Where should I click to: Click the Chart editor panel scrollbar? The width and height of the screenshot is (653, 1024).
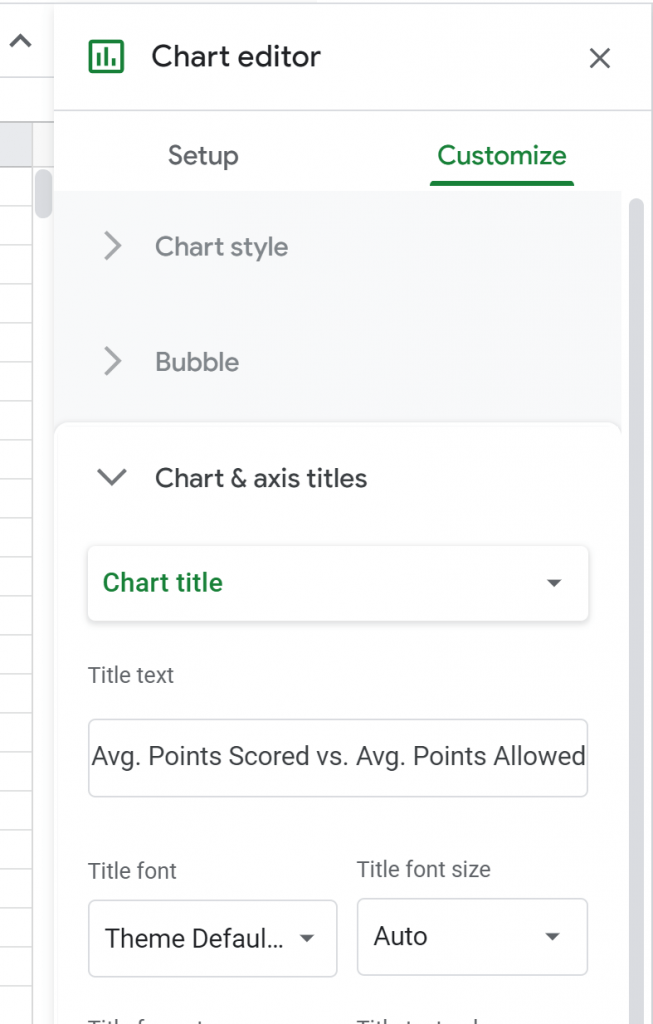[637, 300]
